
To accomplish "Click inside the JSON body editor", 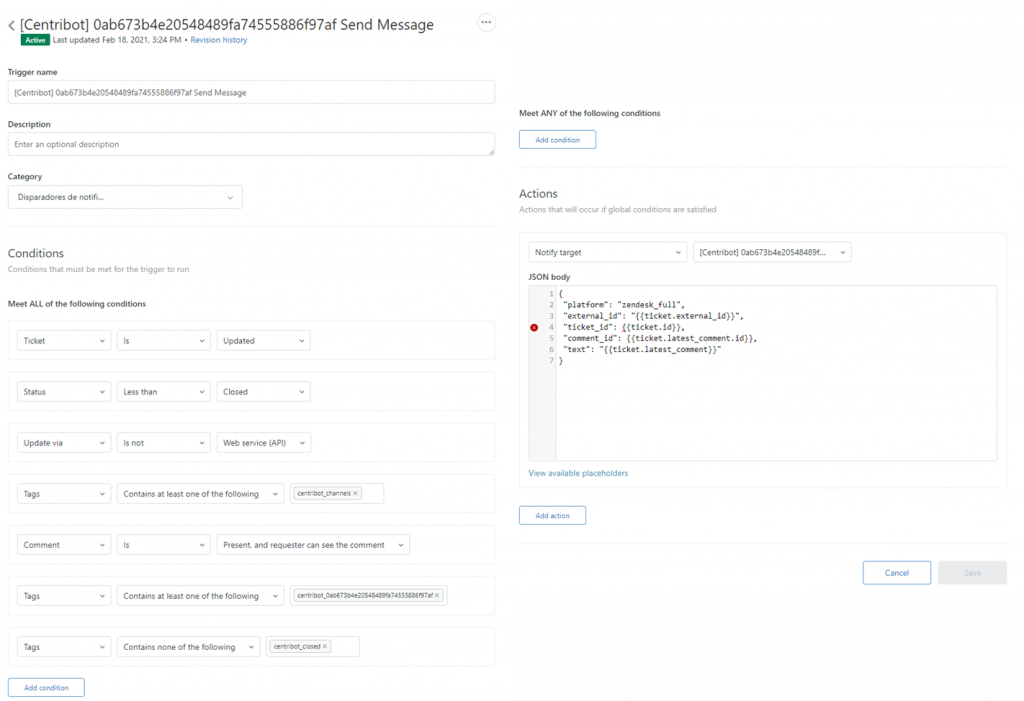I will pos(775,410).
